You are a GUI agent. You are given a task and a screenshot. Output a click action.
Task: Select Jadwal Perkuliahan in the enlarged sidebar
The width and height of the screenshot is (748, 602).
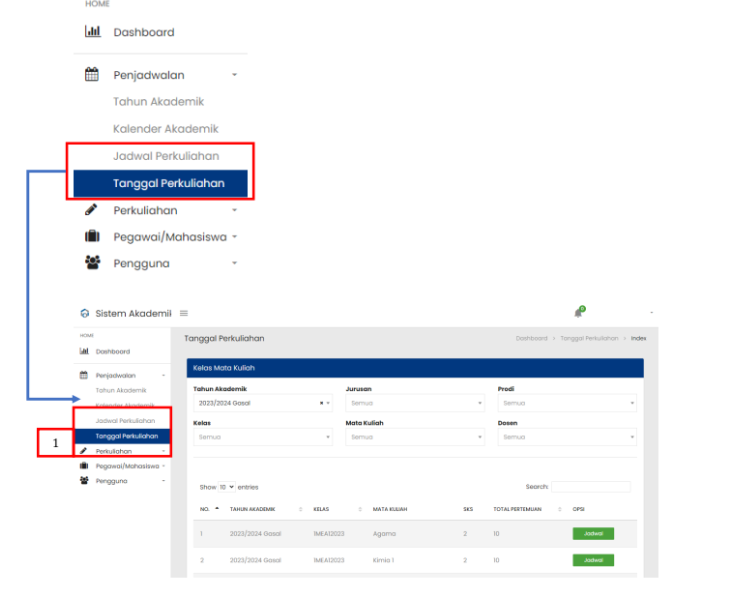pyautogui.click(x=166, y=156)
